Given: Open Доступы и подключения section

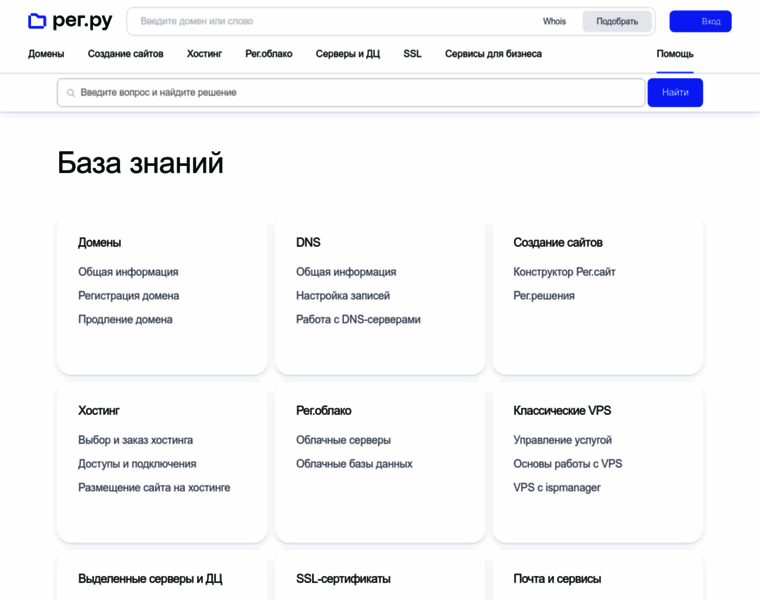Looking at the screenshot, I should (137, 464).
